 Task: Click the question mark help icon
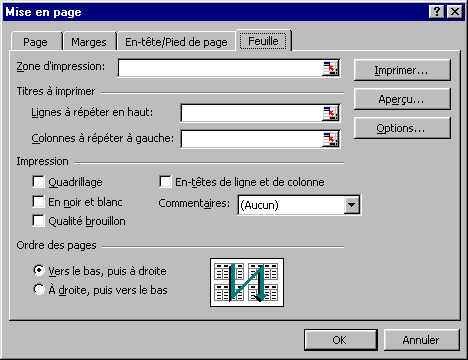click(437, 12)
